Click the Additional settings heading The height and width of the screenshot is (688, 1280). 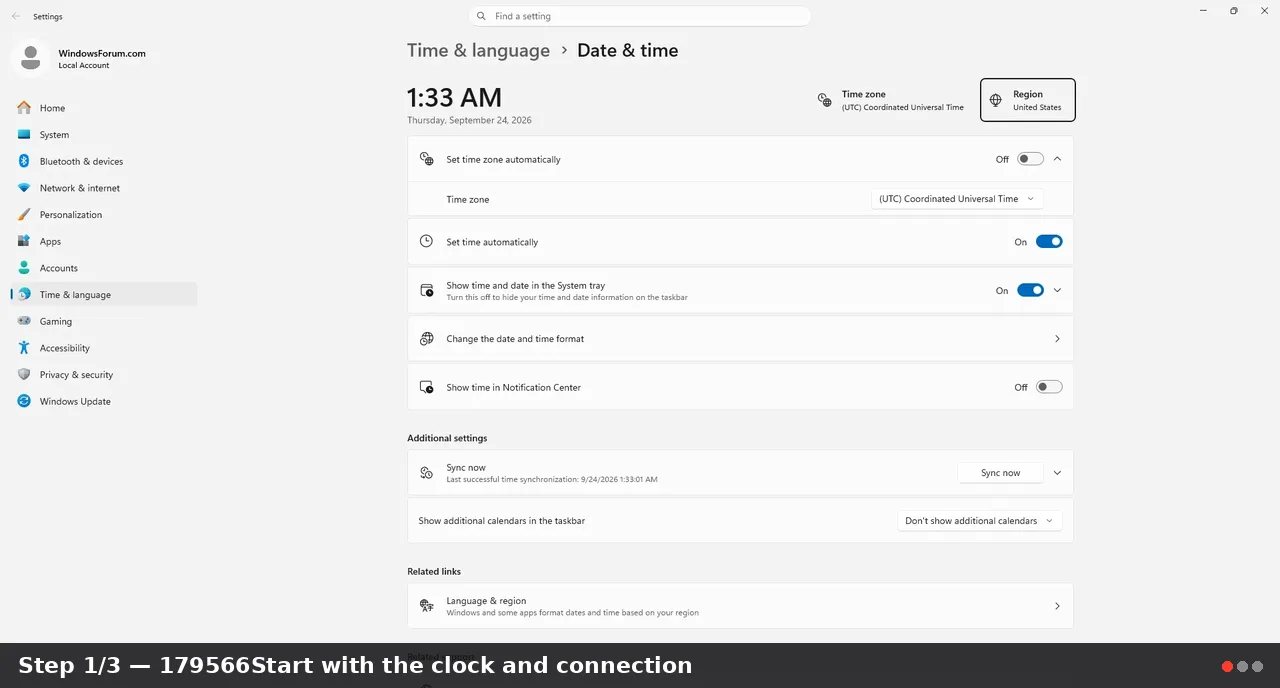point(447,438)
